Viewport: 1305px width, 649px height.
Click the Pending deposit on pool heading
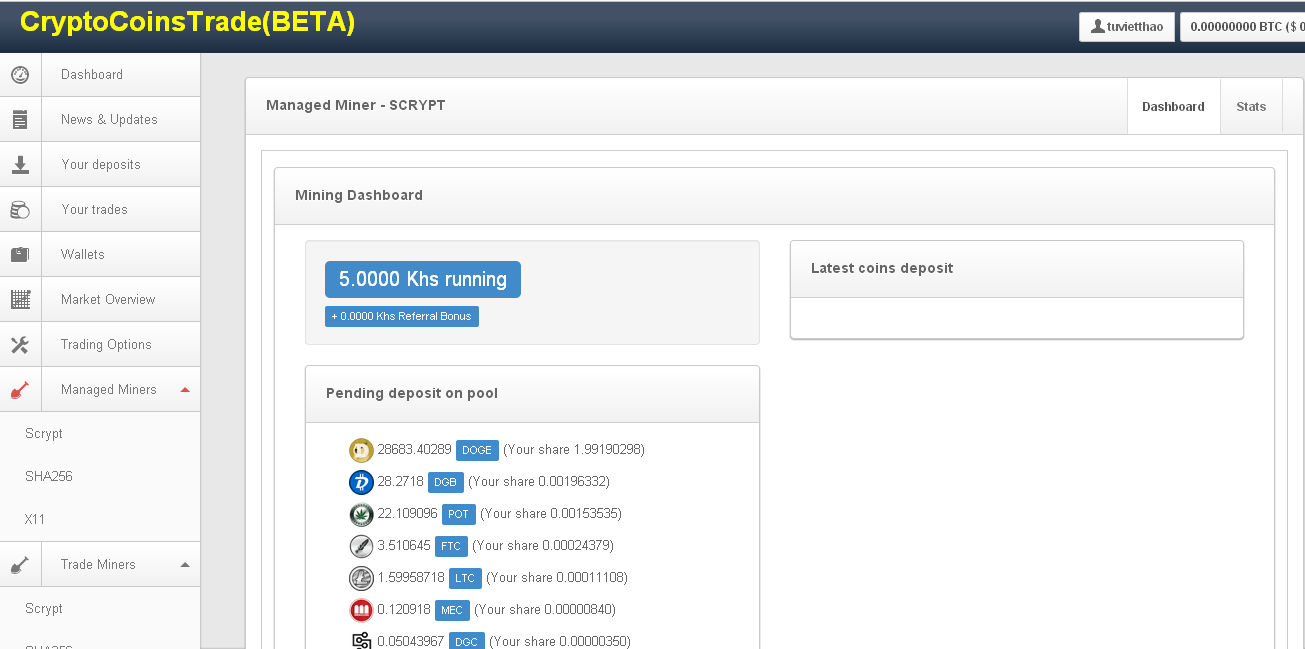tap(412, 393)
